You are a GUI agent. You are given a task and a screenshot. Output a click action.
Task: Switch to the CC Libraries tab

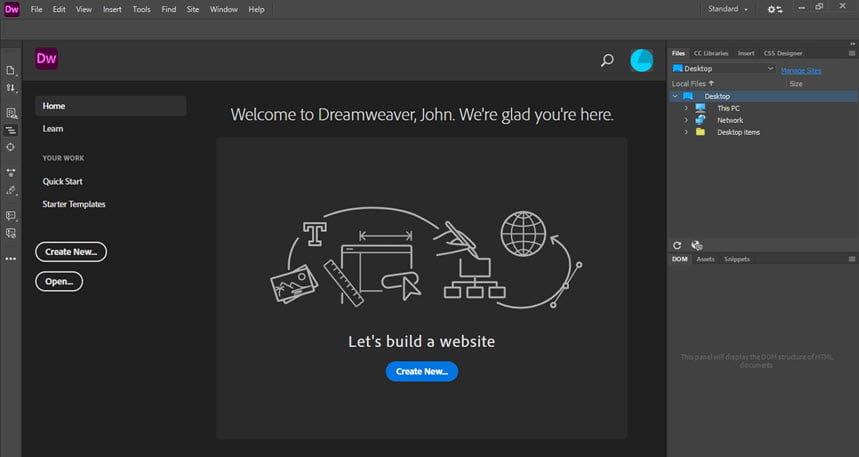(x=711, y=53)
